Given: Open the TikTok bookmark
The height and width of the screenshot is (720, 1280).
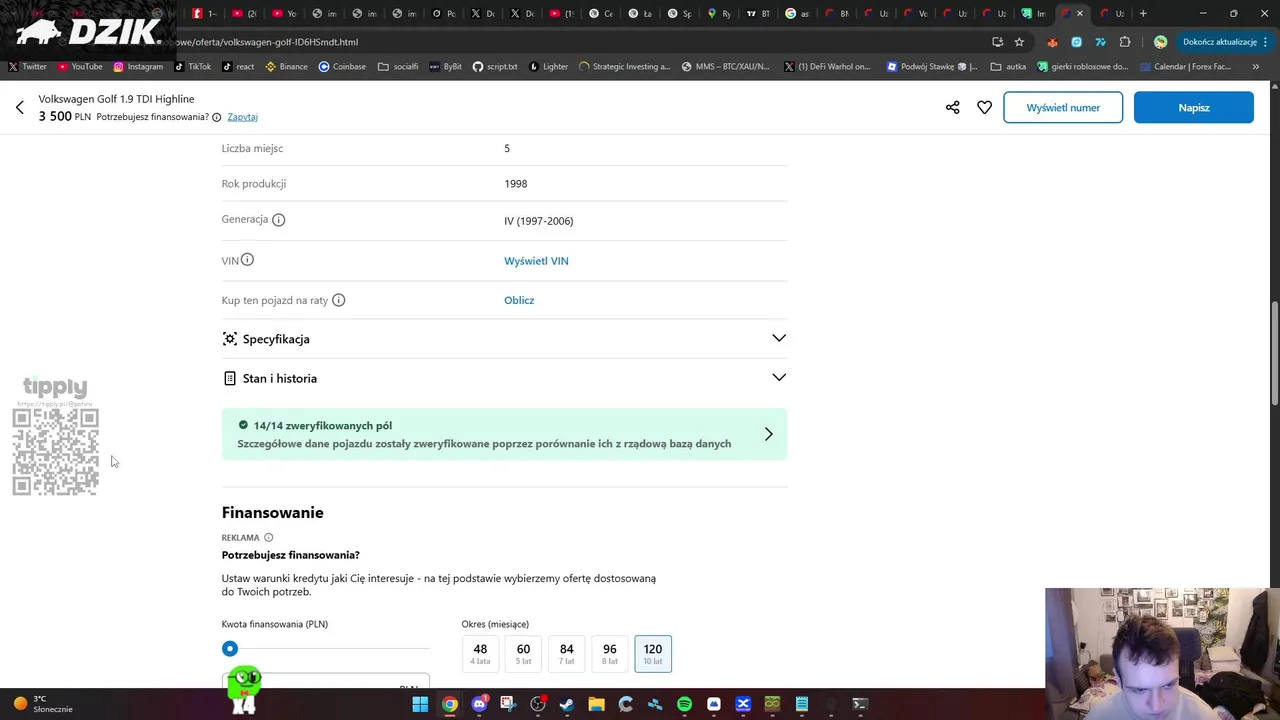Looking at the screenshot, I should pyautogui.click(x=192, y=67).
